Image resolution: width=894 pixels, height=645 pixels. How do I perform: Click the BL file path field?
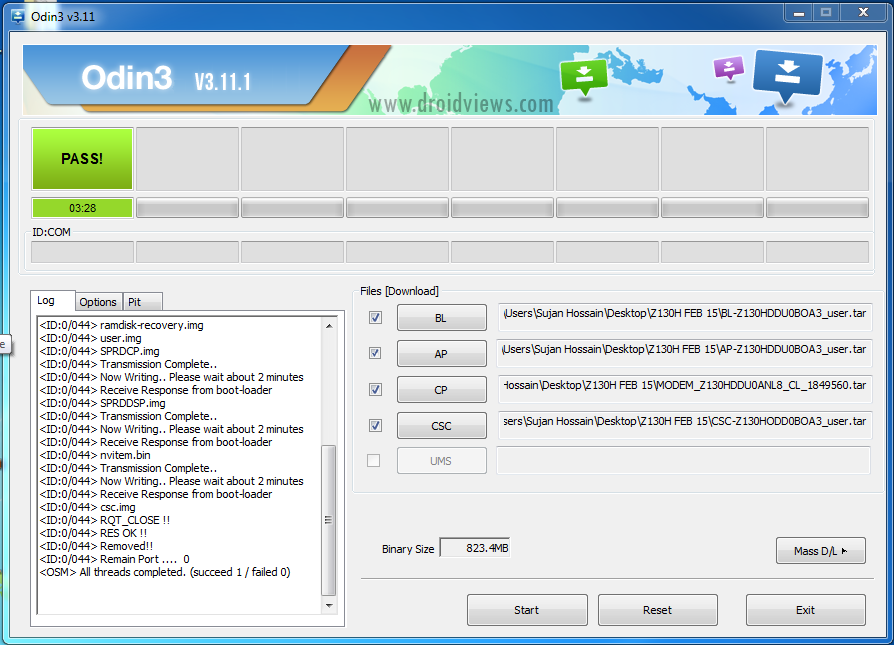click(685, 317)
